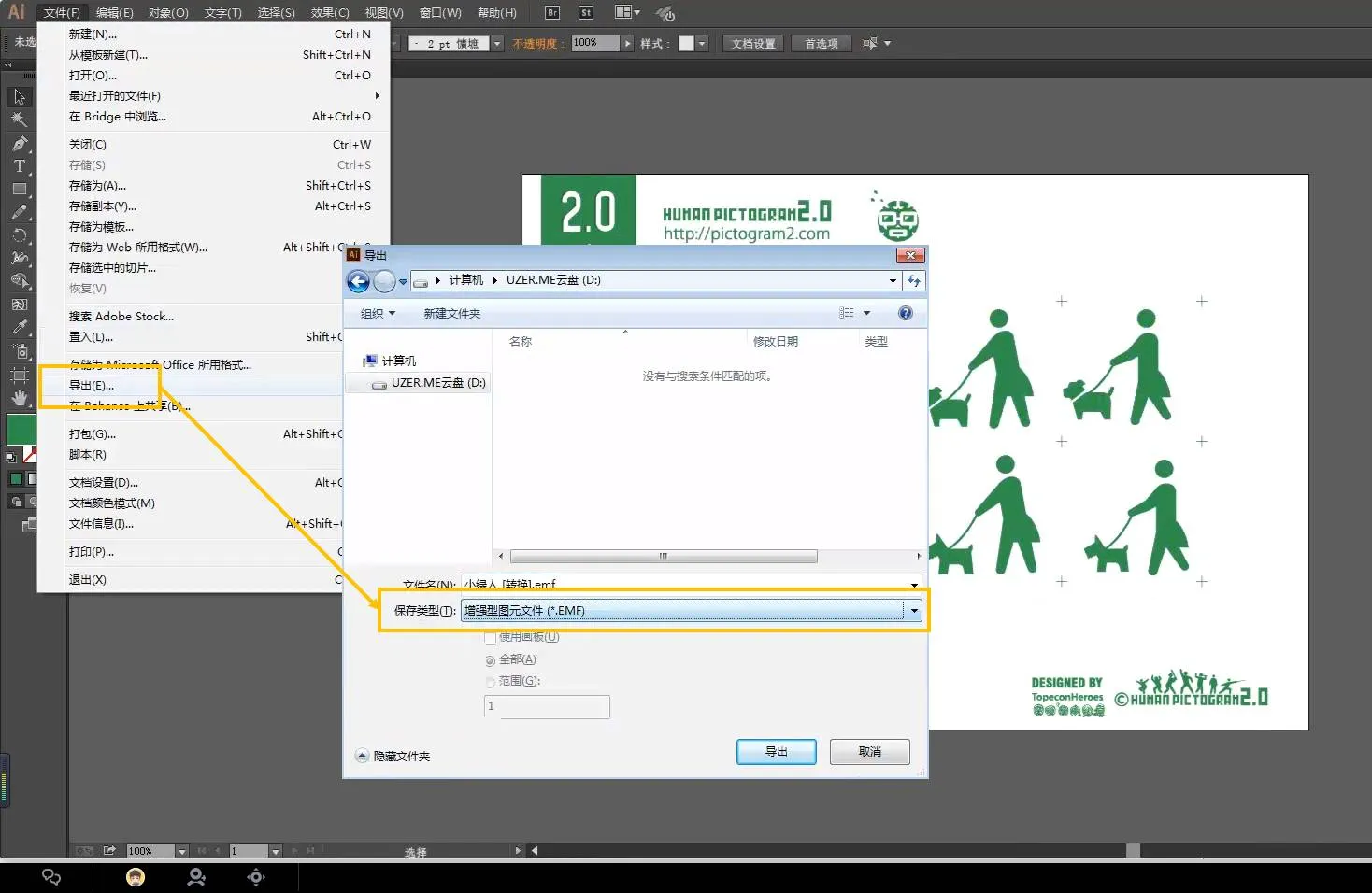Select the 范围 radio button

point(491,682)
